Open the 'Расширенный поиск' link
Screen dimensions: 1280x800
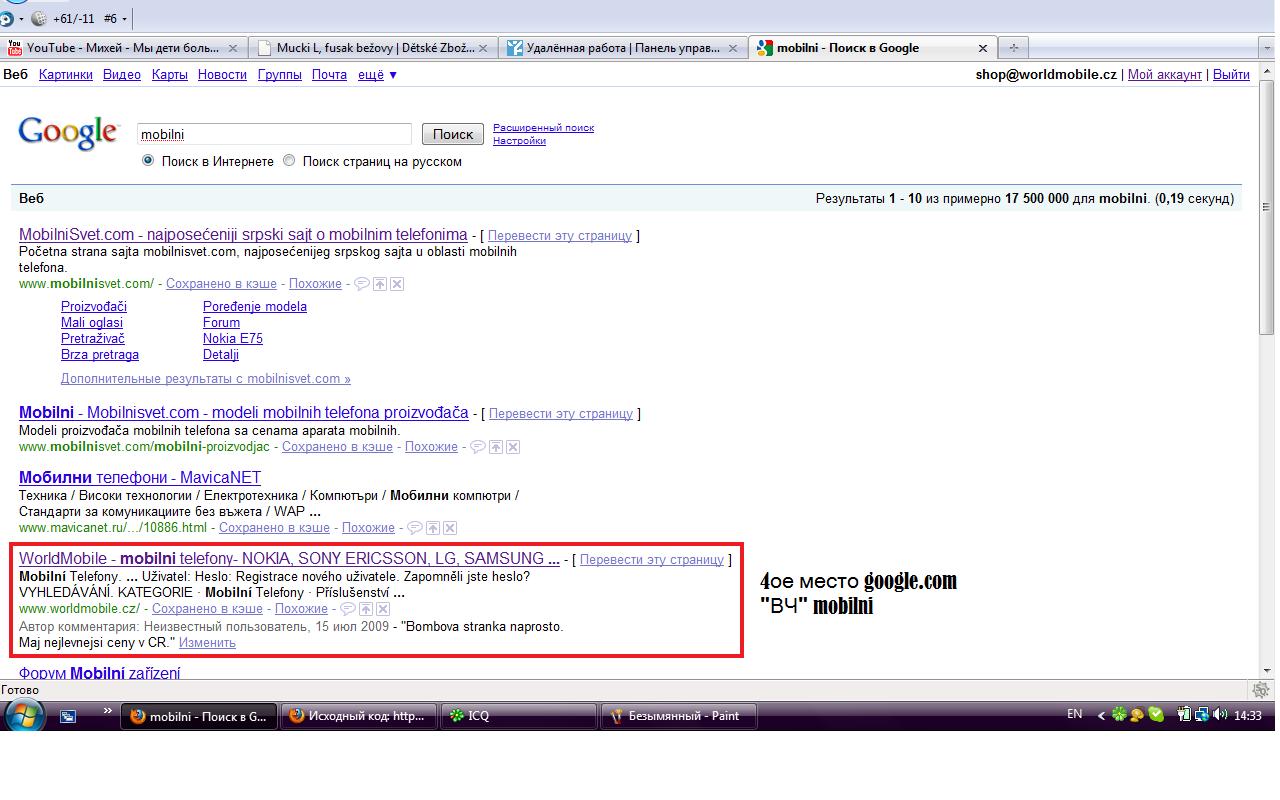click(543, 127)
